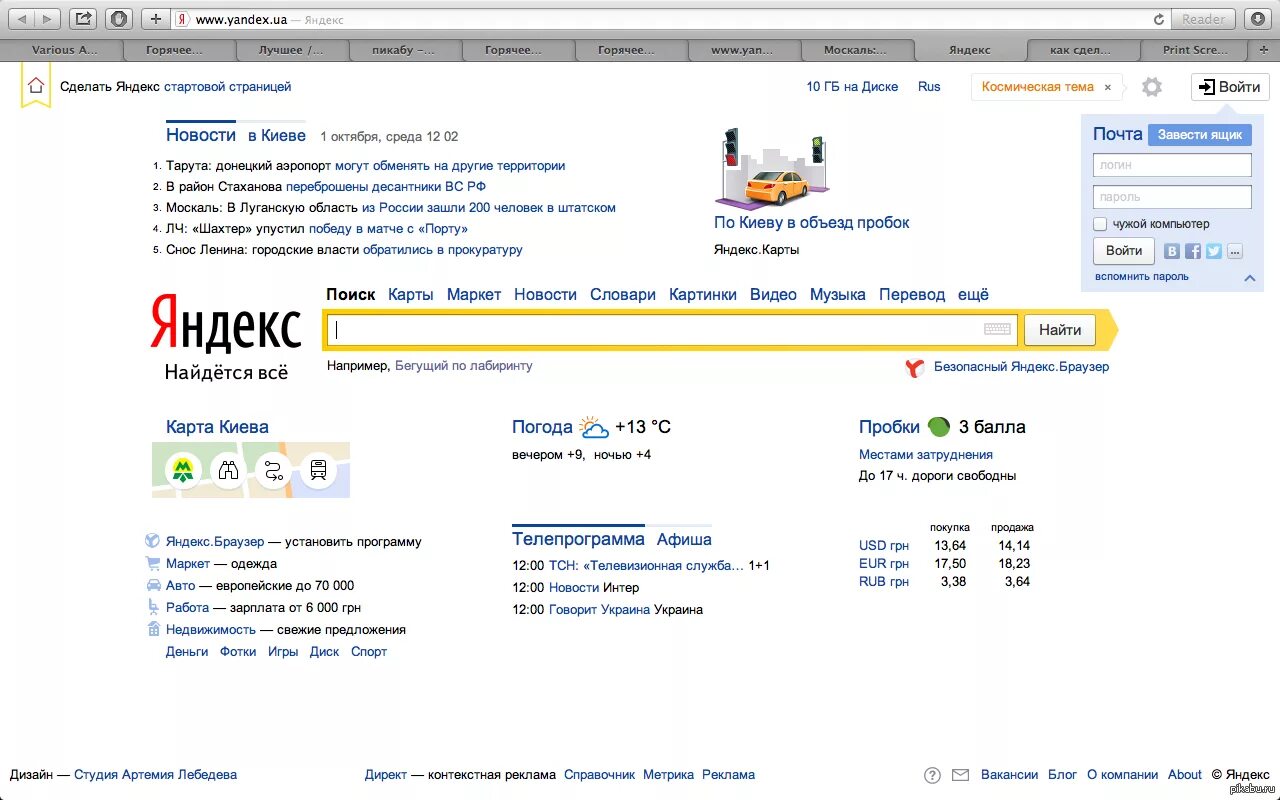Viewport: 1280px width, 800px height.
Task: Open Бегущий по лабиринту example query
Action: pos(464,366)
